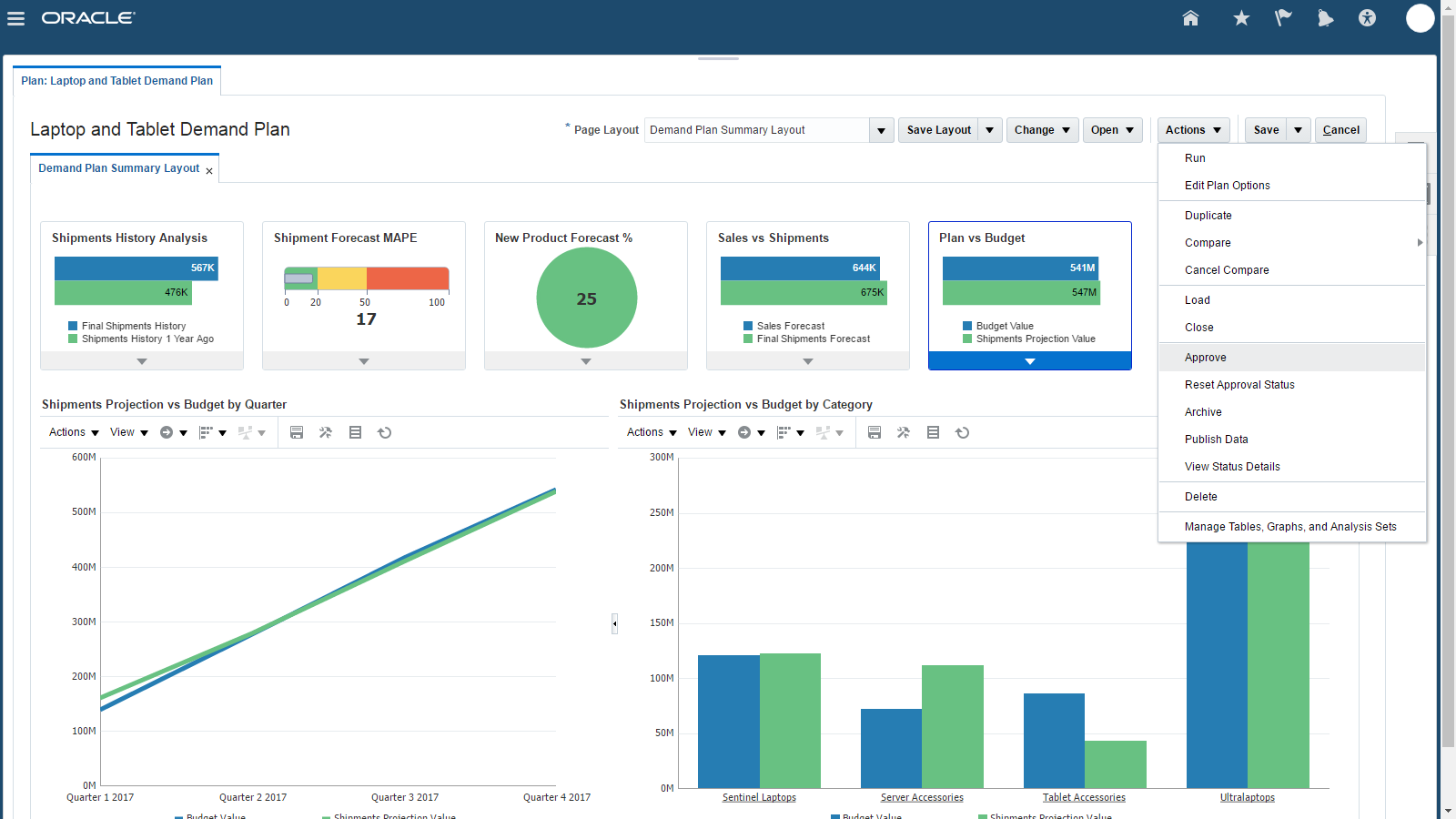Choose Publish Data
Image resolution: width=1456 pixels, height=819 pixels.
1292,440
